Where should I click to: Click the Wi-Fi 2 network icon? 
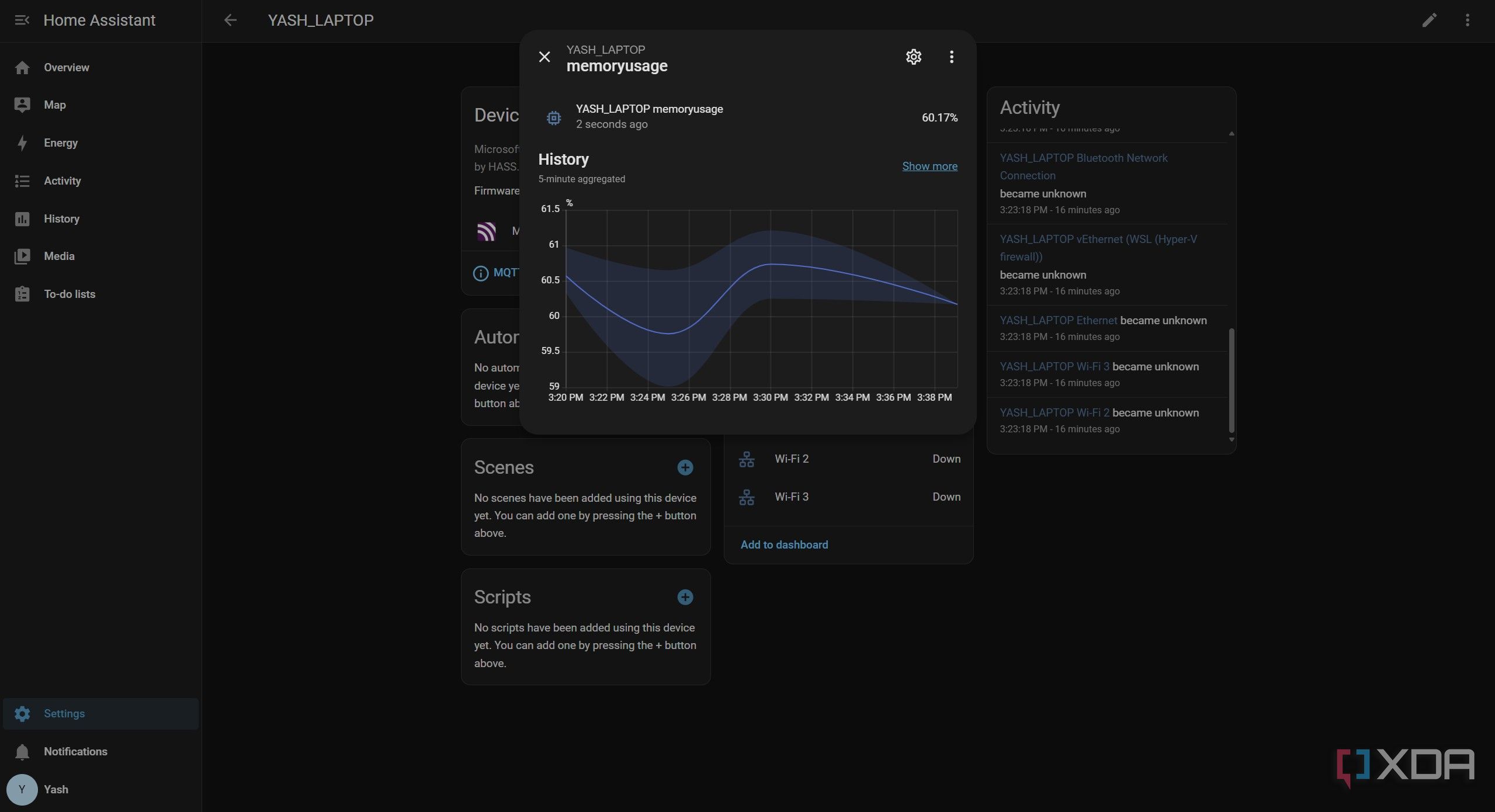pyautogui.click(x=747, y=460)
